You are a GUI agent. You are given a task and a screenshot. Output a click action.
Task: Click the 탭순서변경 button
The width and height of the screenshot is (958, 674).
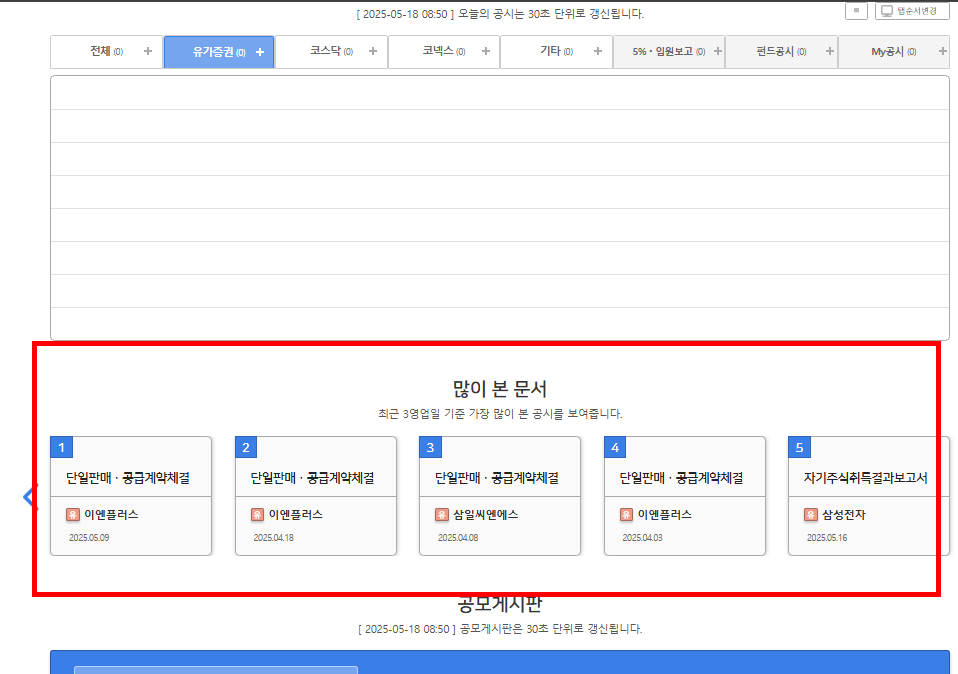coord(915,10)
